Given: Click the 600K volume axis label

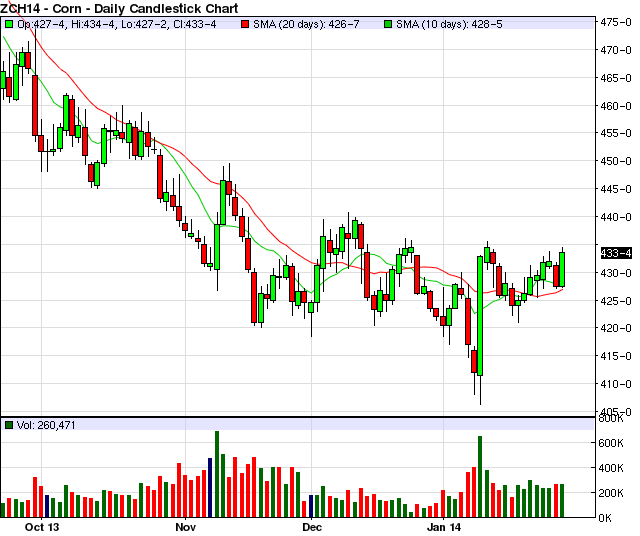Looking at the screenshot, I should pos(611,443).
